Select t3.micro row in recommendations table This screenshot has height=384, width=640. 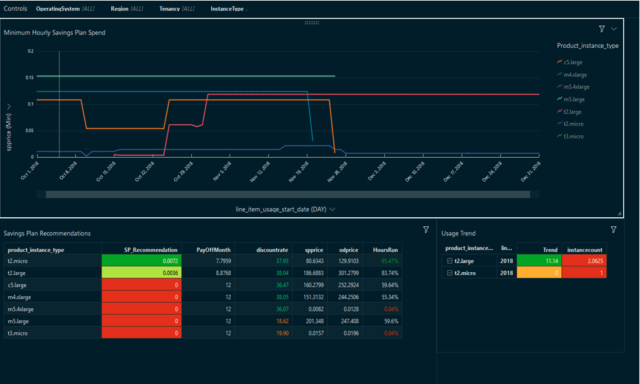coord(203,333)
